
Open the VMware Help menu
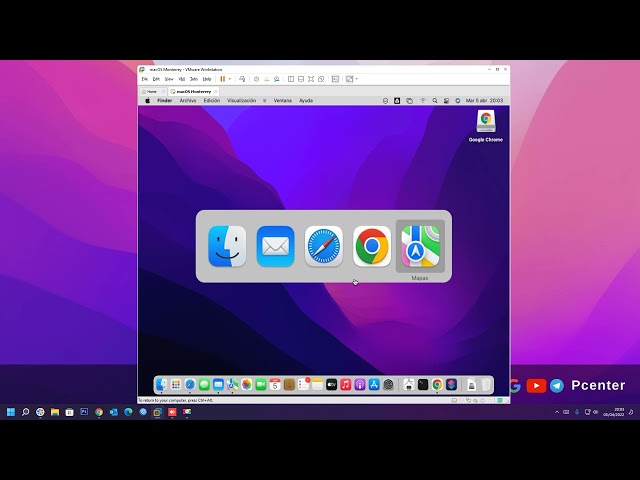(207, 79)
